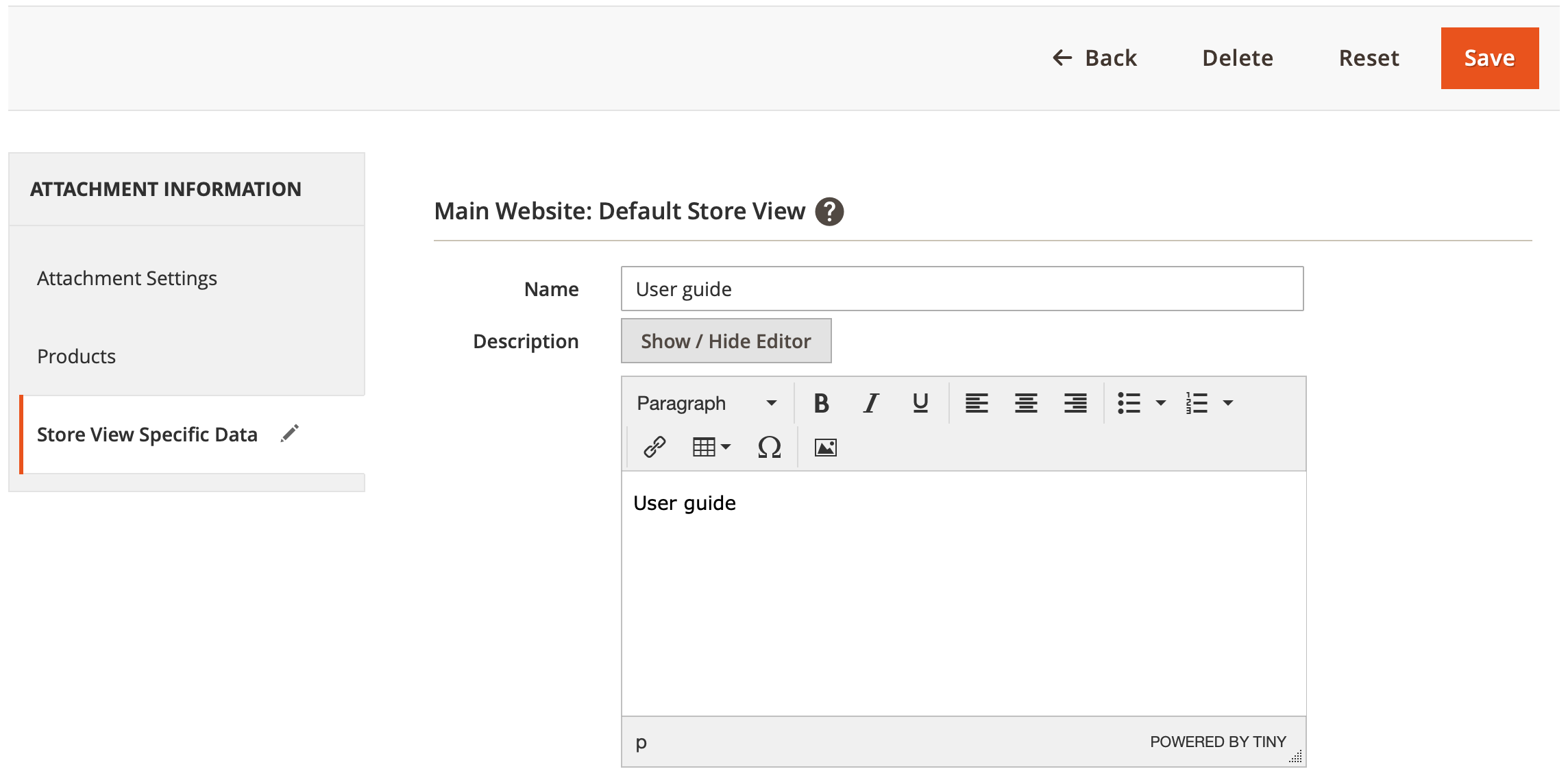
Task: Insert an image into description
Action: [825, 447]
